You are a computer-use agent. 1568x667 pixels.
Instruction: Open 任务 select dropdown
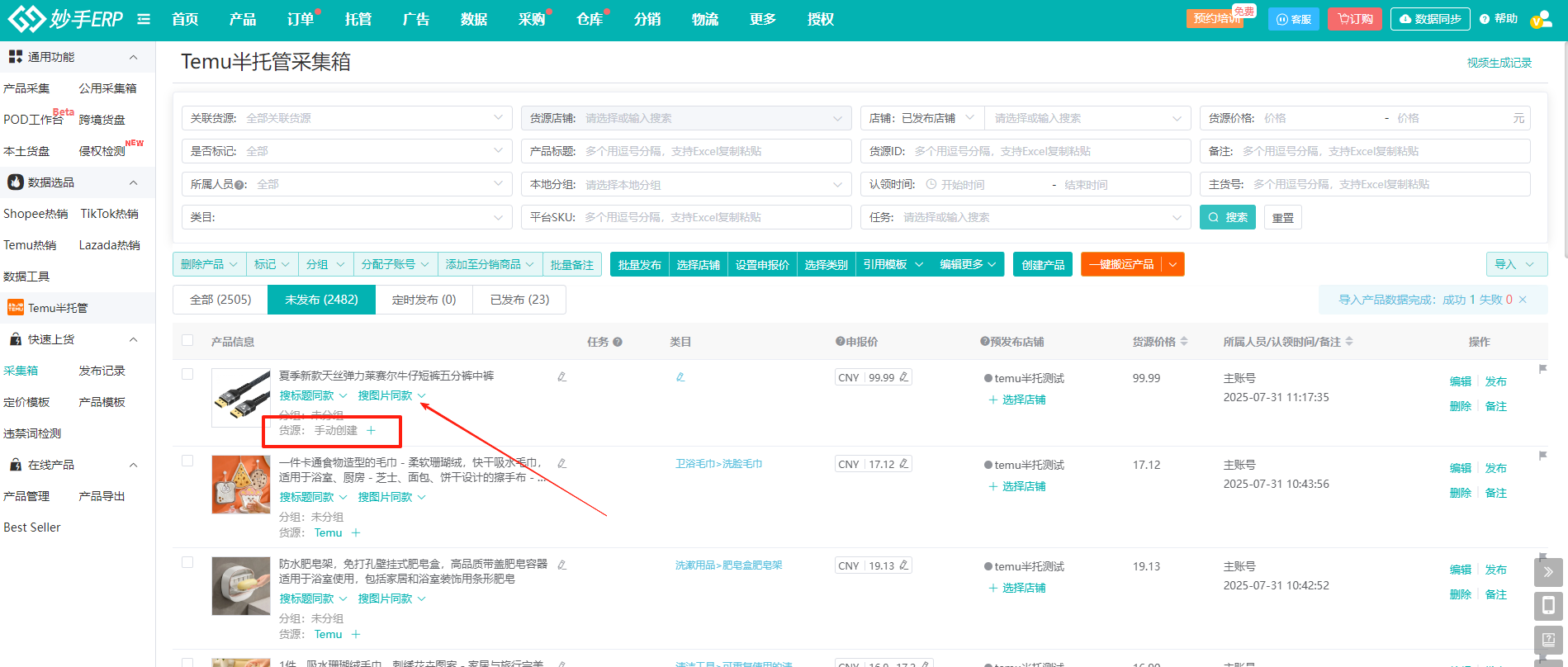1026,217
